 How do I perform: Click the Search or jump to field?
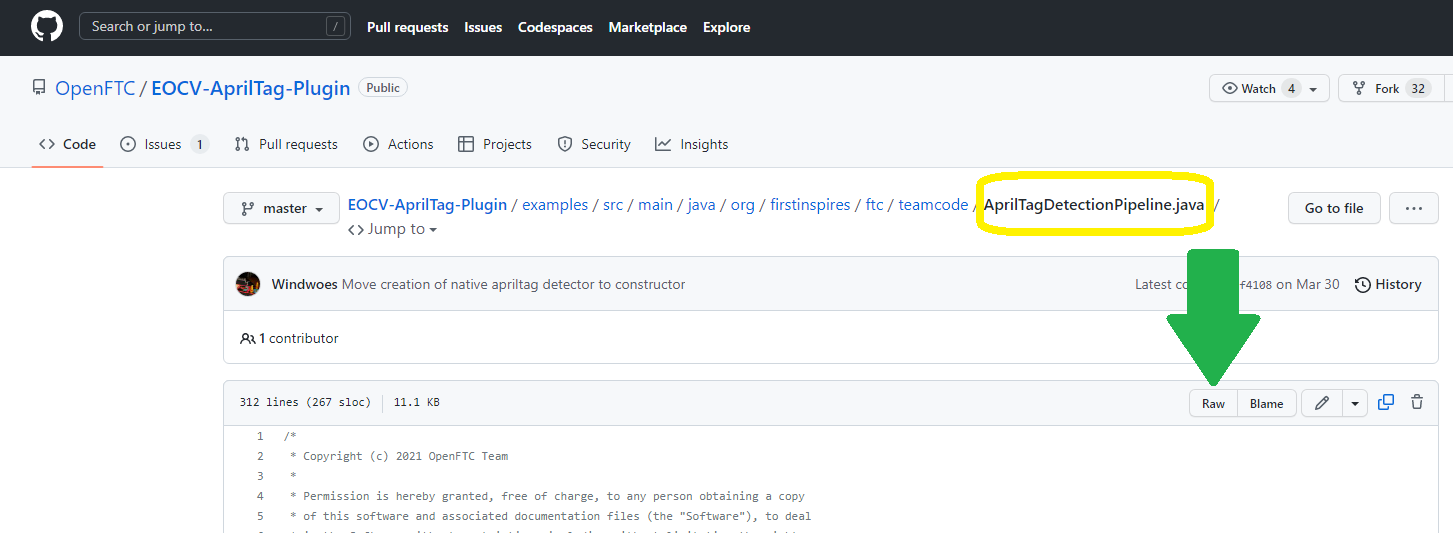click(x=214, y=27)
